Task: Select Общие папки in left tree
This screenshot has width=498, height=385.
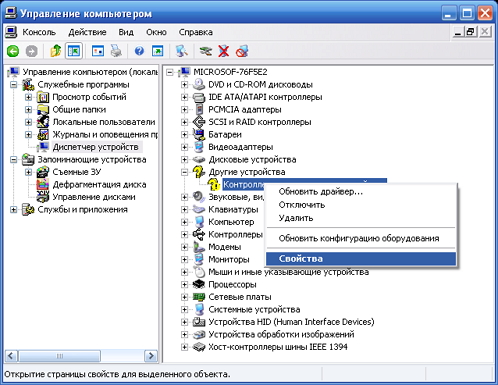Action: [79, 110]
